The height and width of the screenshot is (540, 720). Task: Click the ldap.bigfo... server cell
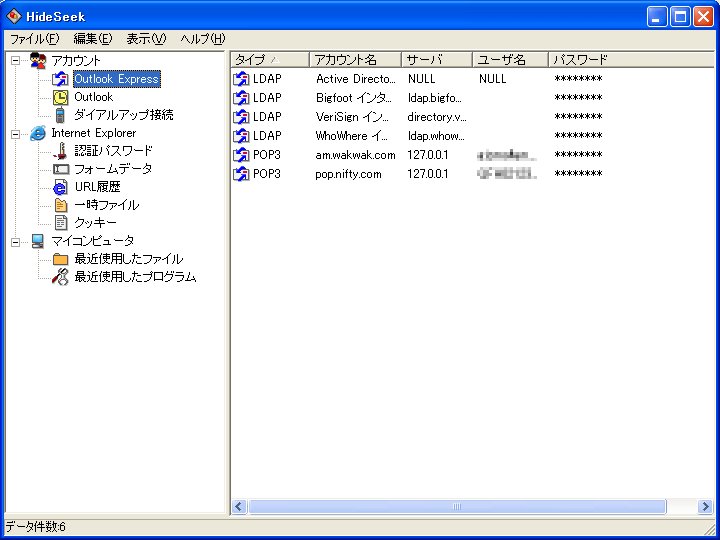[x=435, y=98]
